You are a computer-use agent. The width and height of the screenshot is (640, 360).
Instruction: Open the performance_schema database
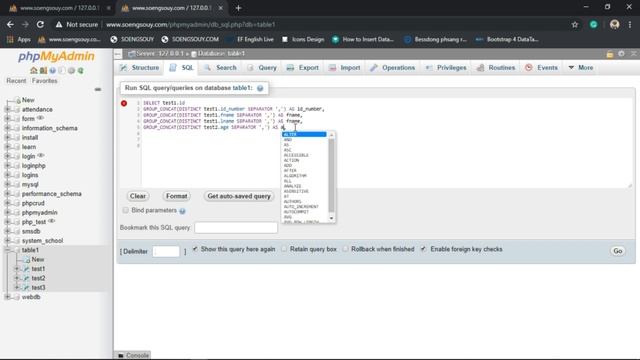click(51, 194)
